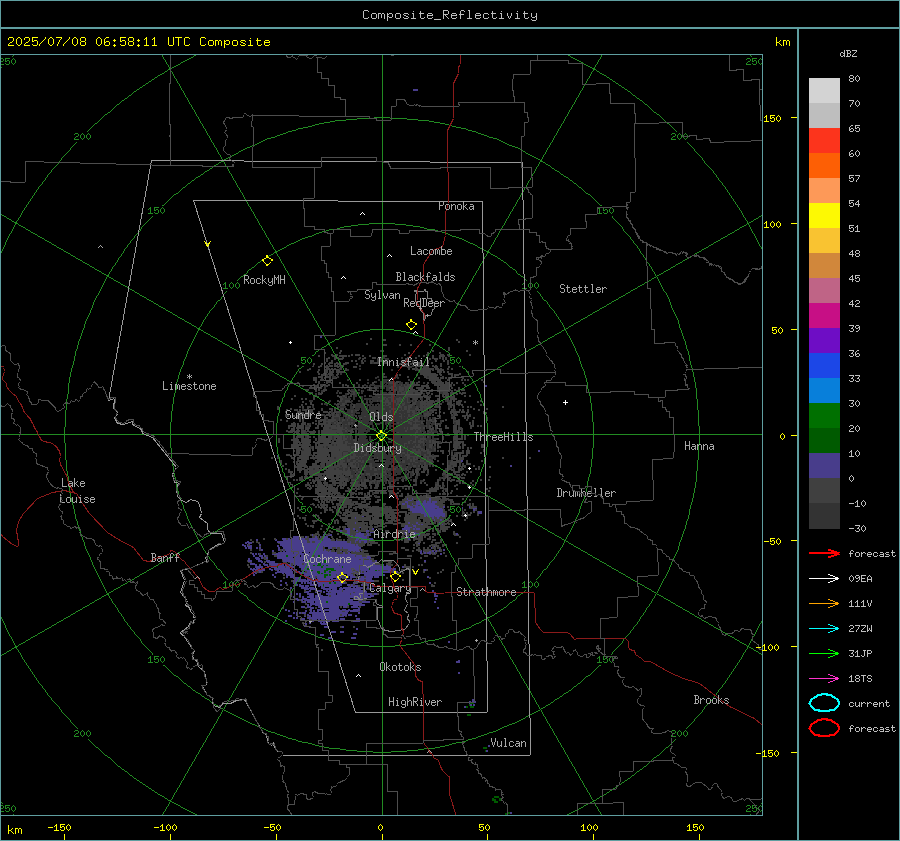Click the Stettler city label

pos(583,289)
